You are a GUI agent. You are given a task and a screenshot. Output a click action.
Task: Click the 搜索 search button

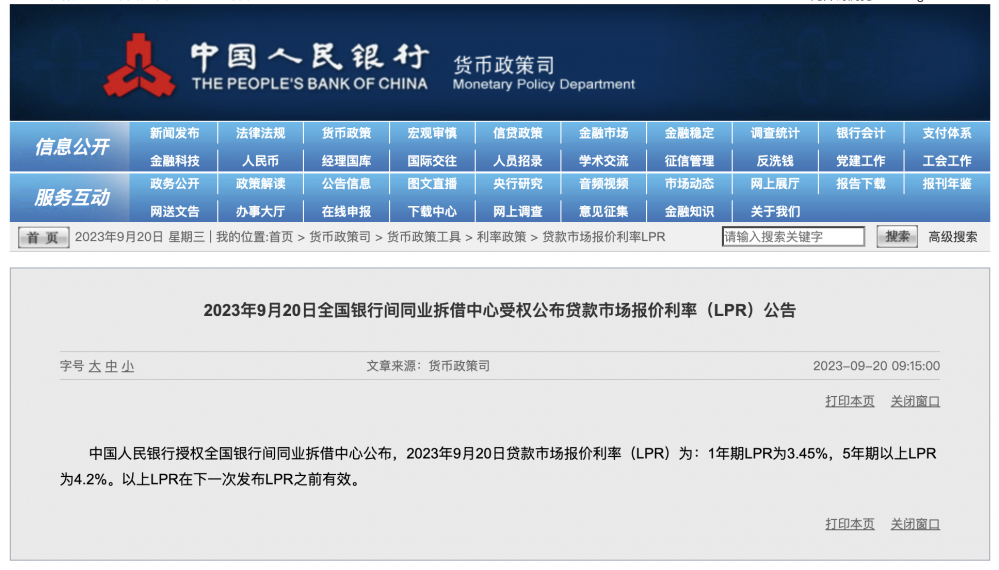point(897,236)
